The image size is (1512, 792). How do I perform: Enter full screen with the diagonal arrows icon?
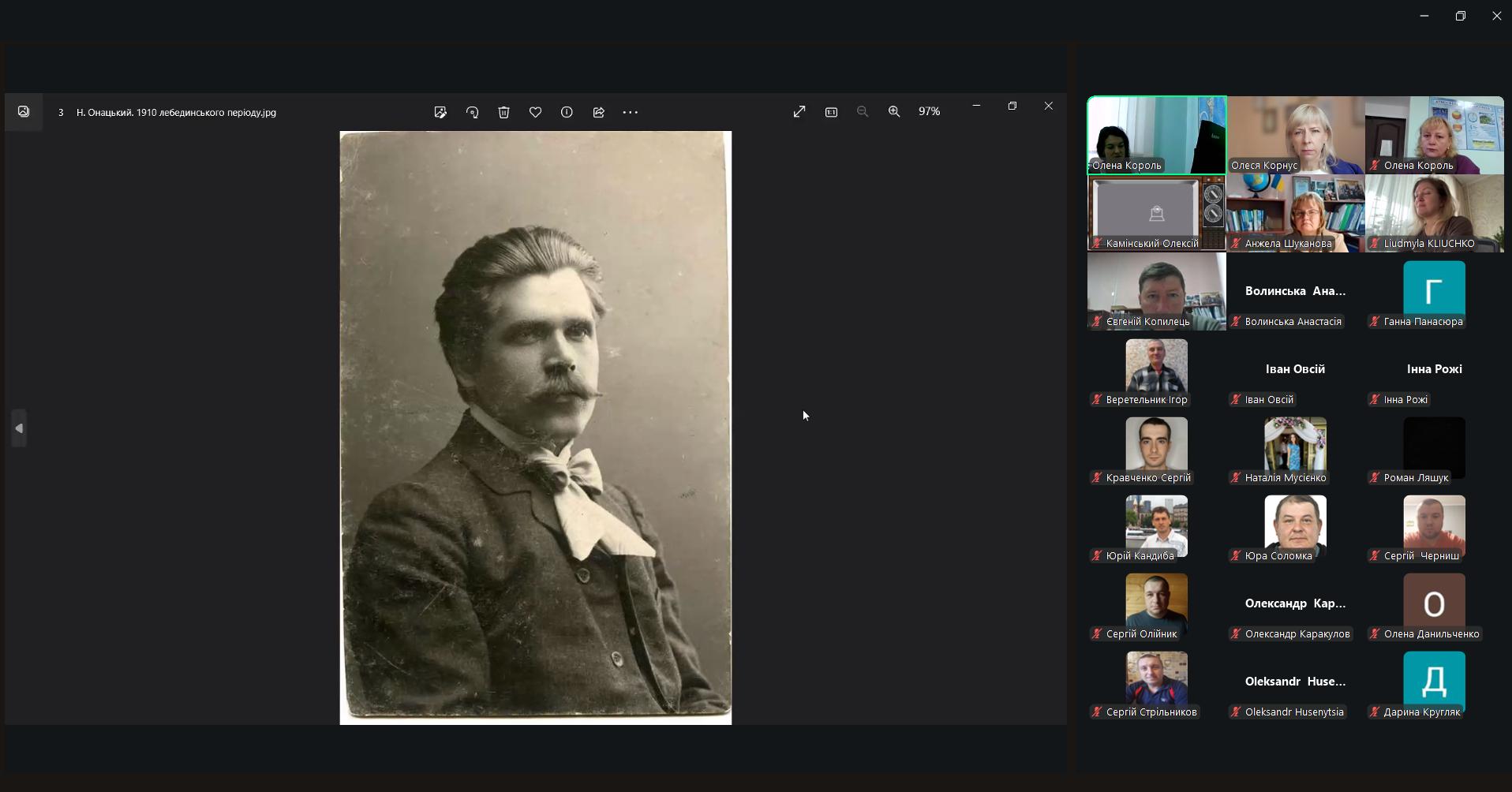(x=799, y=112)
